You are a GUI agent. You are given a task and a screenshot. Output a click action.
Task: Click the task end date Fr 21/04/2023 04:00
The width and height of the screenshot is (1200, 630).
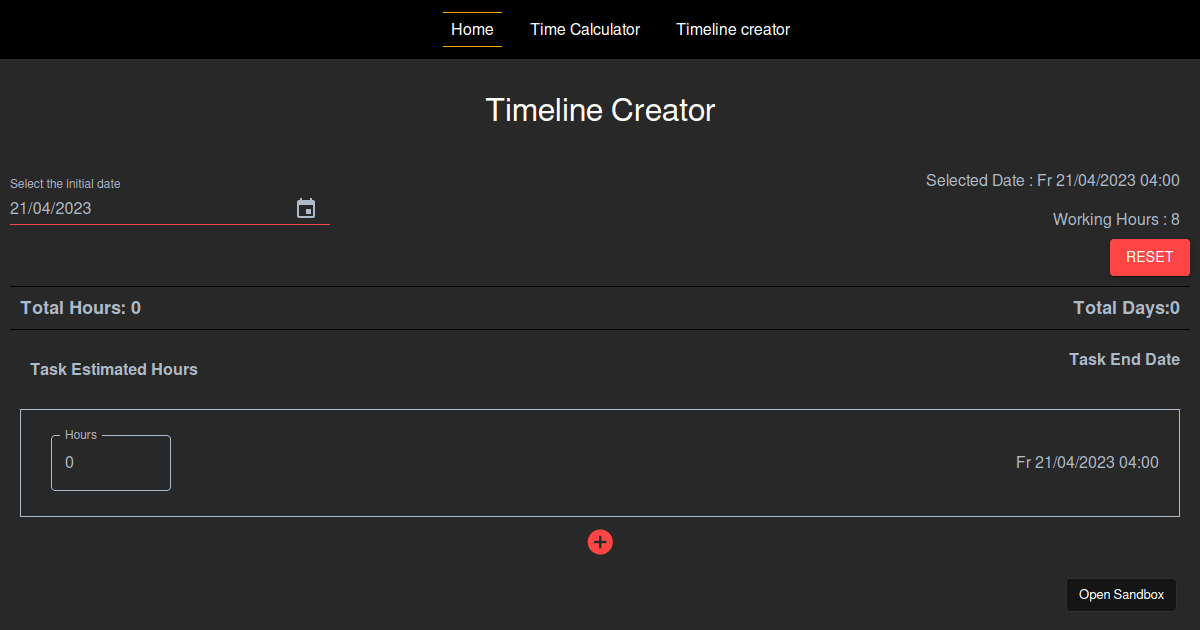pyautogui.click(x=1087, y=462)
